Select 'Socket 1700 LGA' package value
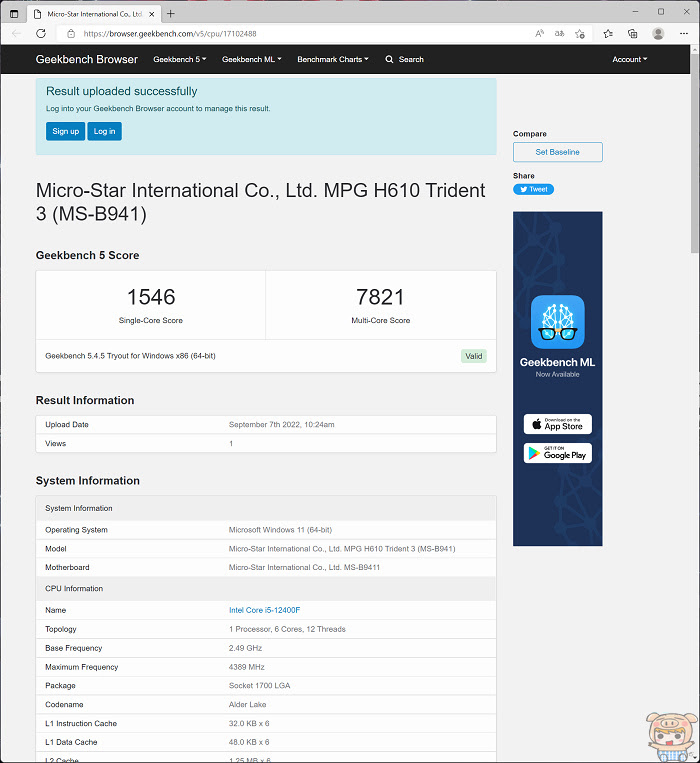 coord(259,686)
